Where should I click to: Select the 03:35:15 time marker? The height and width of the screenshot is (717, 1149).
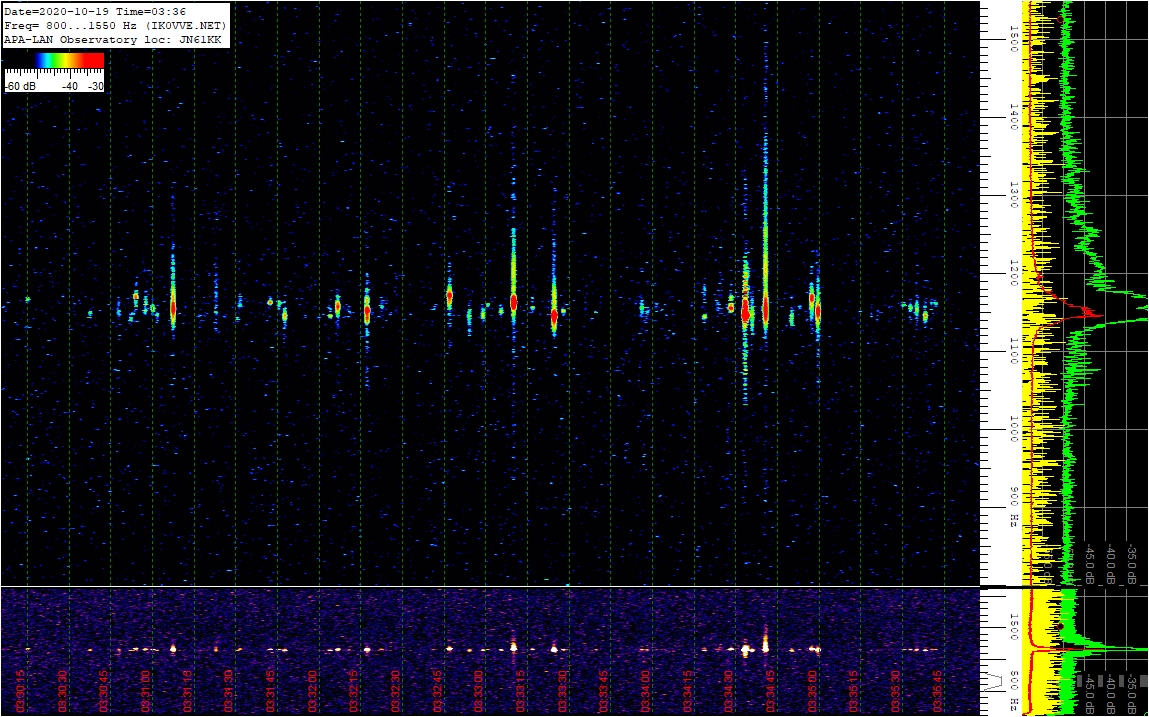(856, 691)
